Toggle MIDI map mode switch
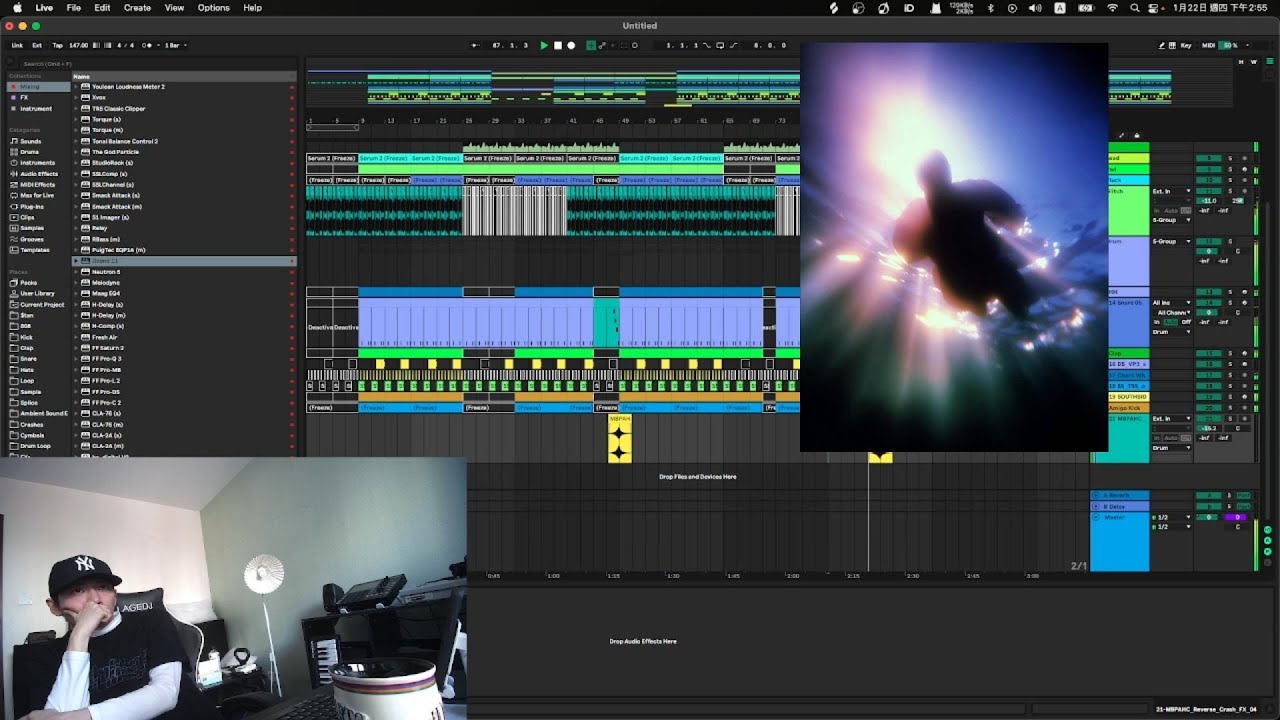Image resolution: width=1280 pixels, height=720 pixels. [1208, 45]
